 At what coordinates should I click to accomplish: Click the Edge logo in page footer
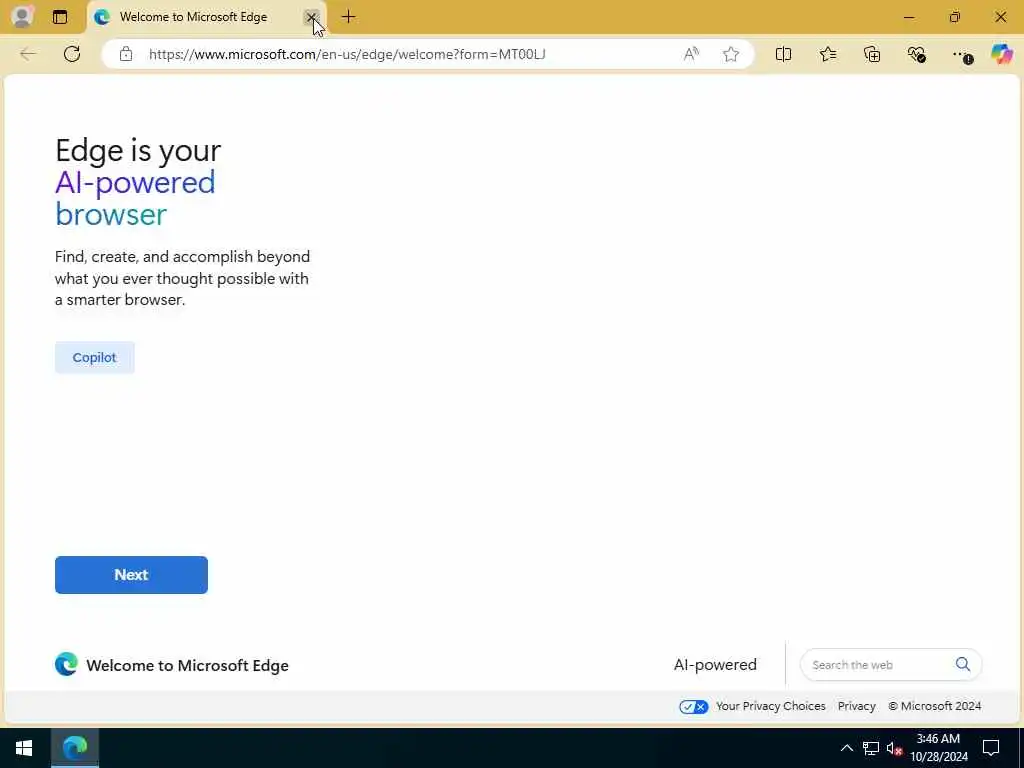point(66,664)
